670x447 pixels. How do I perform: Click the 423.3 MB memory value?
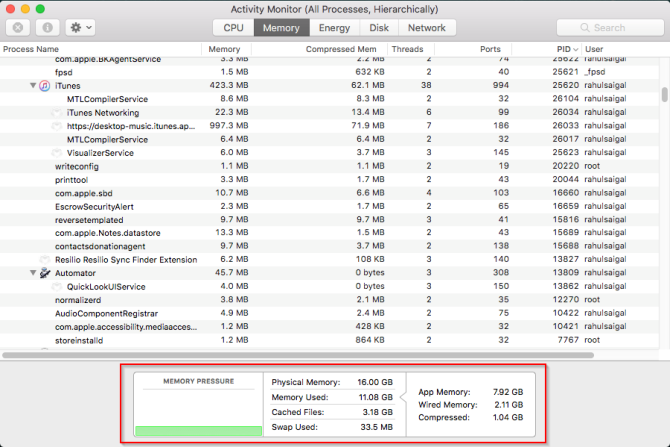coord(229,85)
